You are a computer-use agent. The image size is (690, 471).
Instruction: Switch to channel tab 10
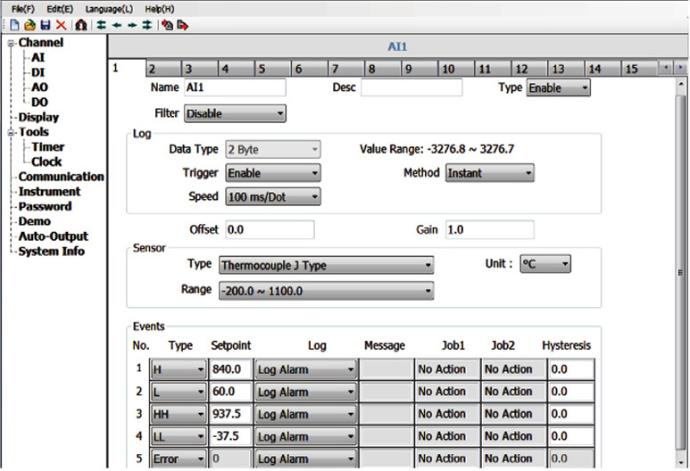pos(456,69)
